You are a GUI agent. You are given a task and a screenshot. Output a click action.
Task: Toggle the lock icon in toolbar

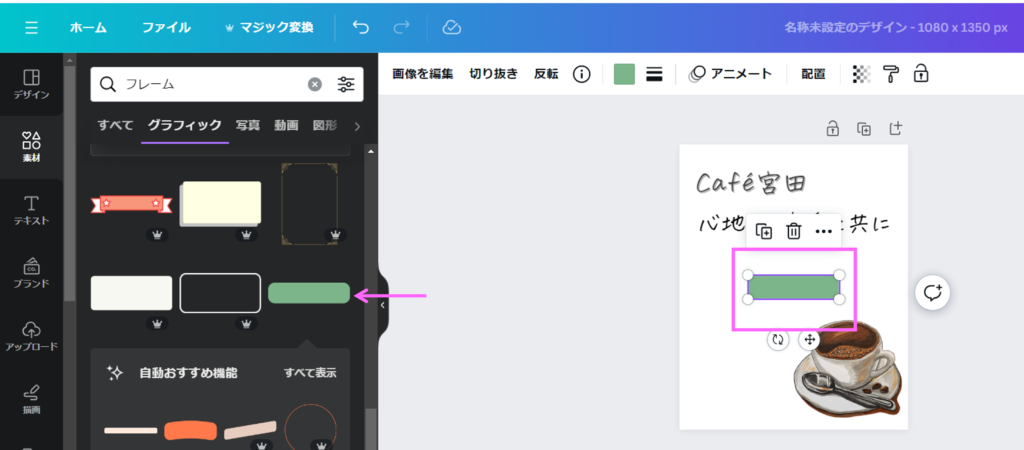(x=921, y=74)
